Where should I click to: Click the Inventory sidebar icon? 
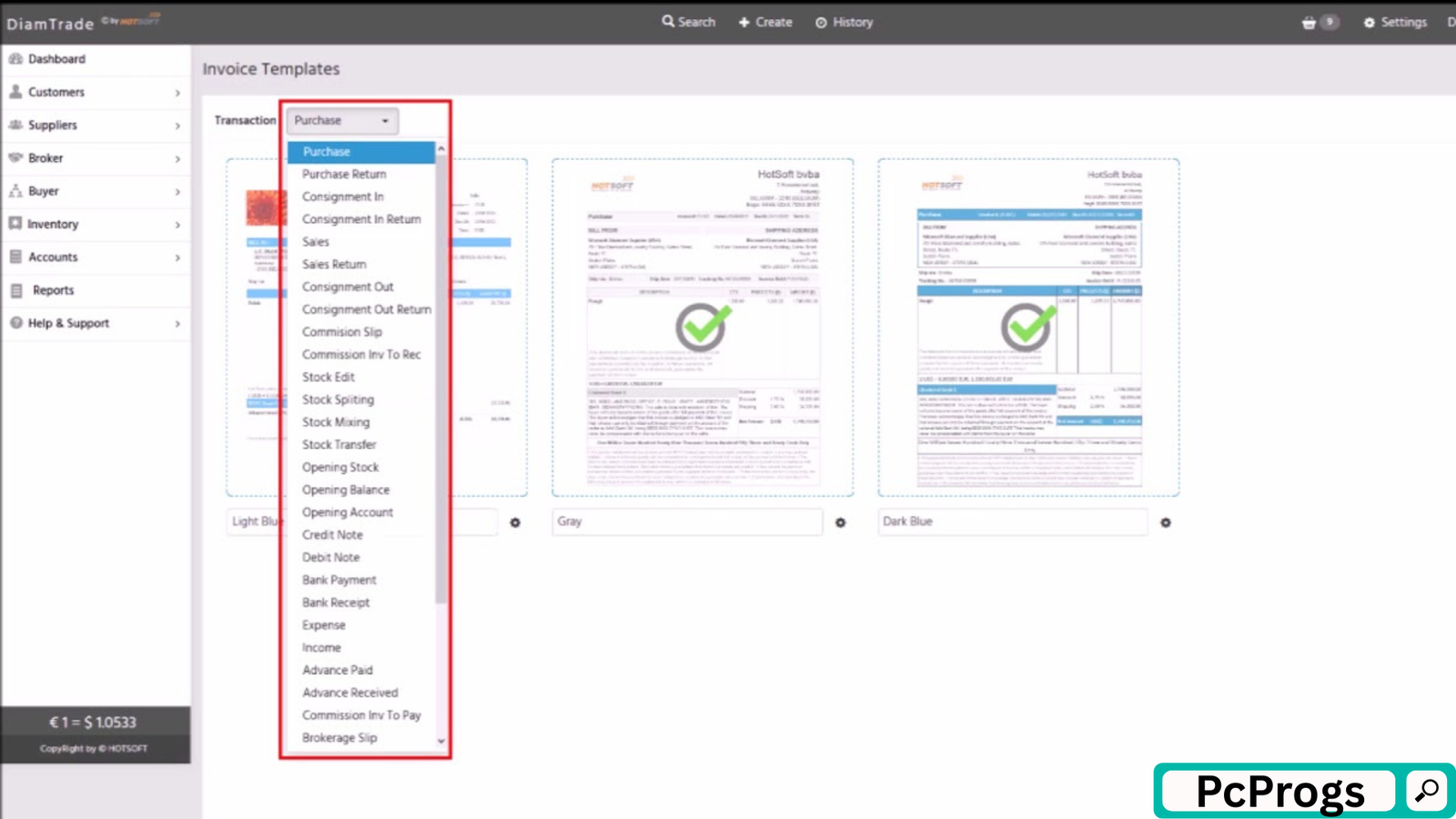click(15, 223)
